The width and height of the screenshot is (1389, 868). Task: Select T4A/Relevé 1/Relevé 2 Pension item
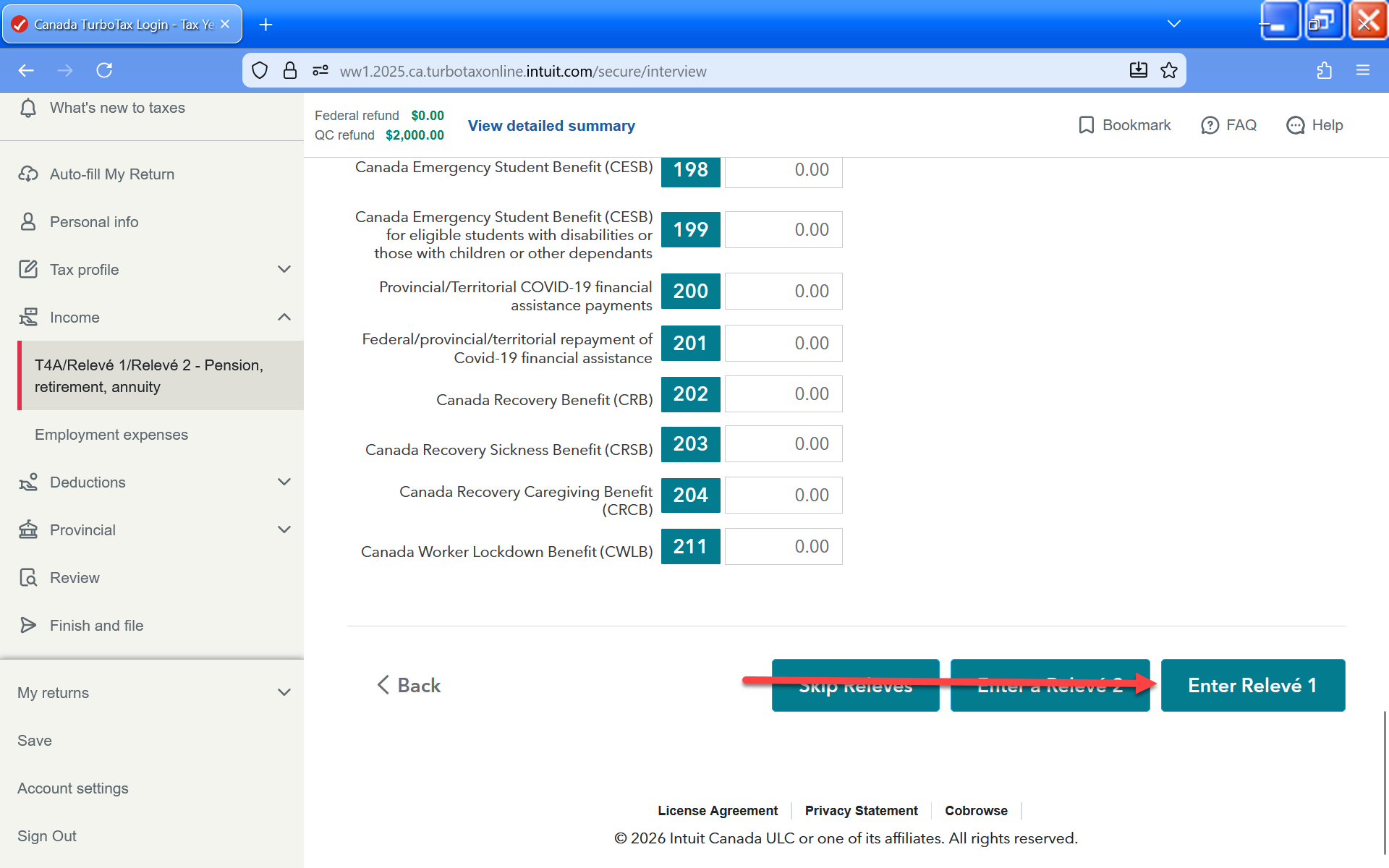click(x=148, y=376)
